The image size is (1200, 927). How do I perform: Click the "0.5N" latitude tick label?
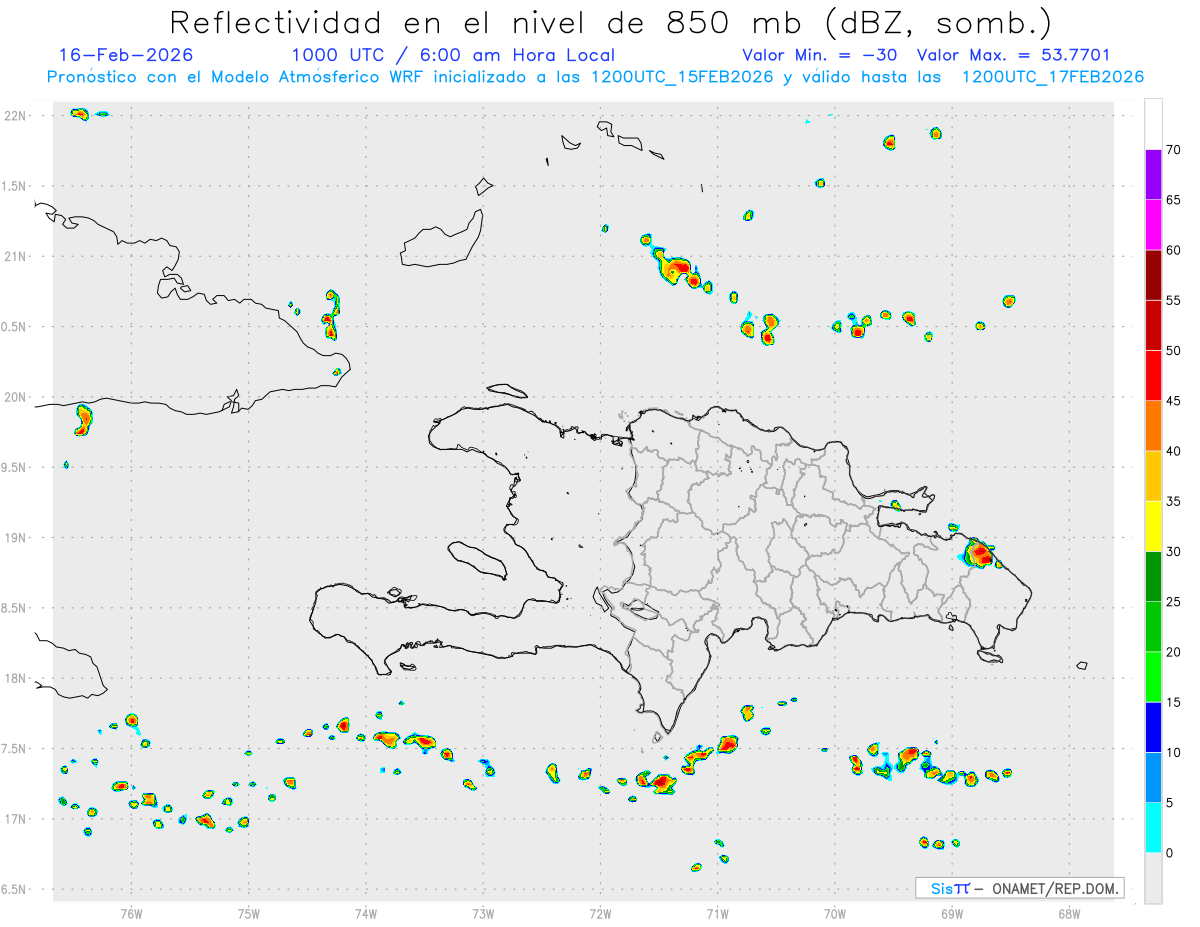tap(15, 327)
